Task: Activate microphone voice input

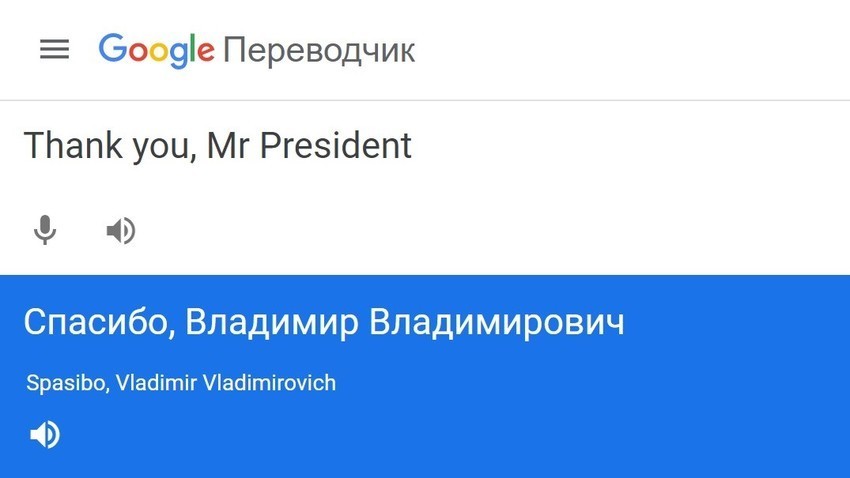Action: click(x=45, y=230)
